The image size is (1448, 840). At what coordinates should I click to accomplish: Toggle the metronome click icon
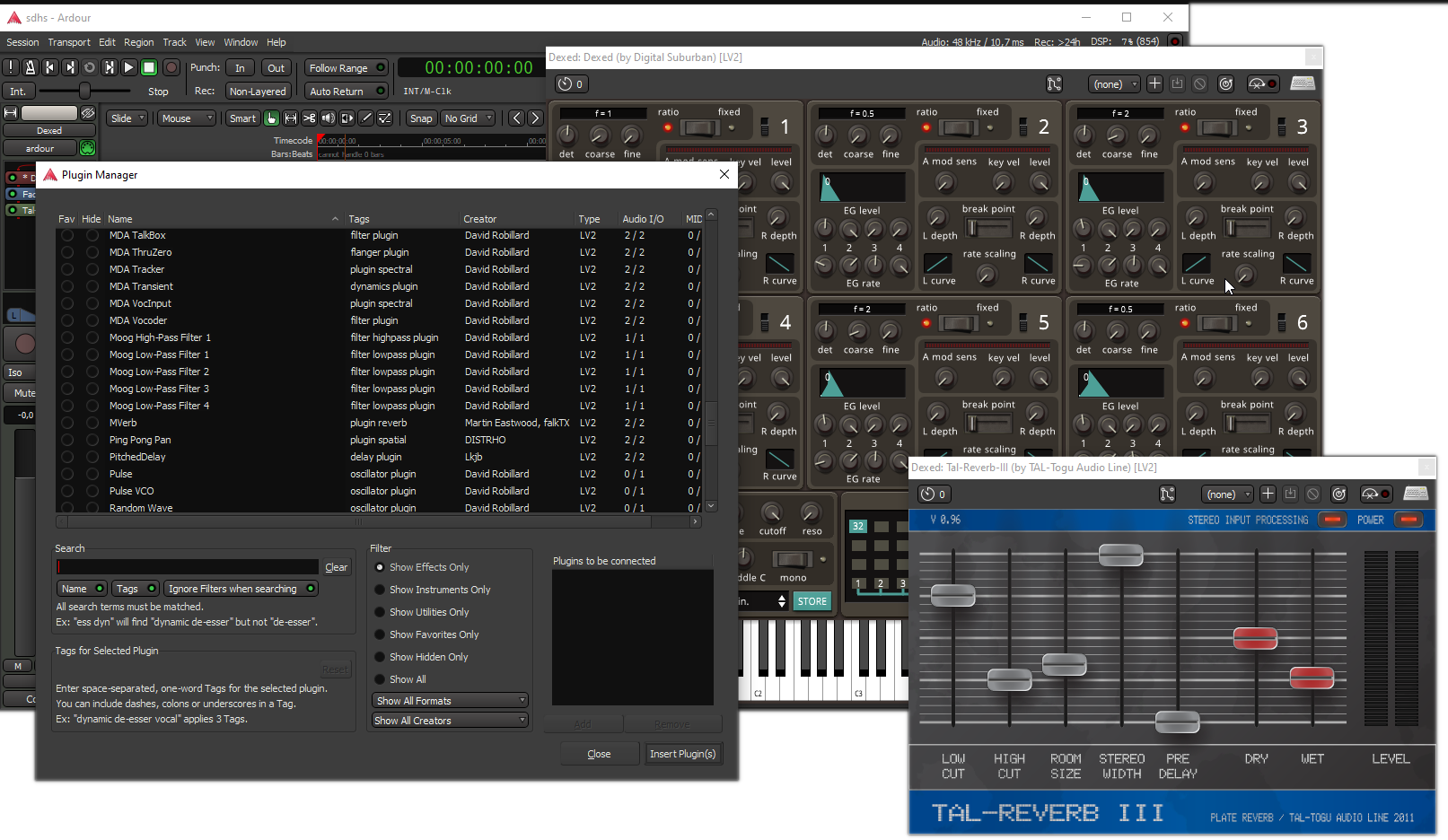pyautogui.click(x=31, y=67)
